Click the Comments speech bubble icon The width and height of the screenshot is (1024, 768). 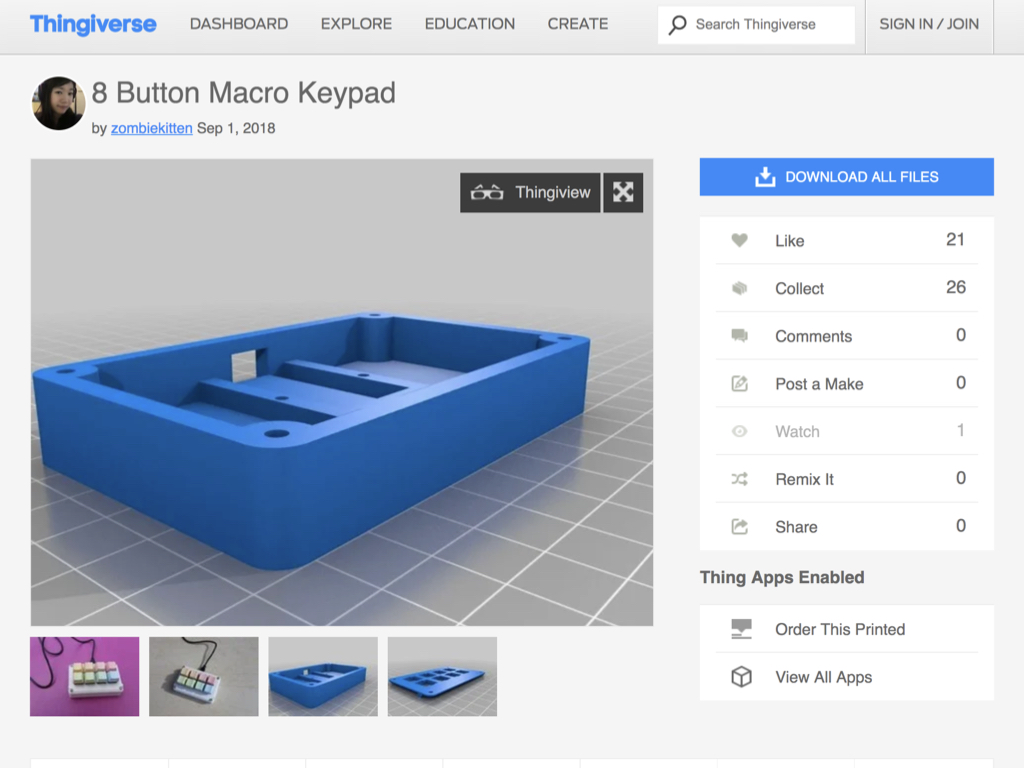point(739,336)
